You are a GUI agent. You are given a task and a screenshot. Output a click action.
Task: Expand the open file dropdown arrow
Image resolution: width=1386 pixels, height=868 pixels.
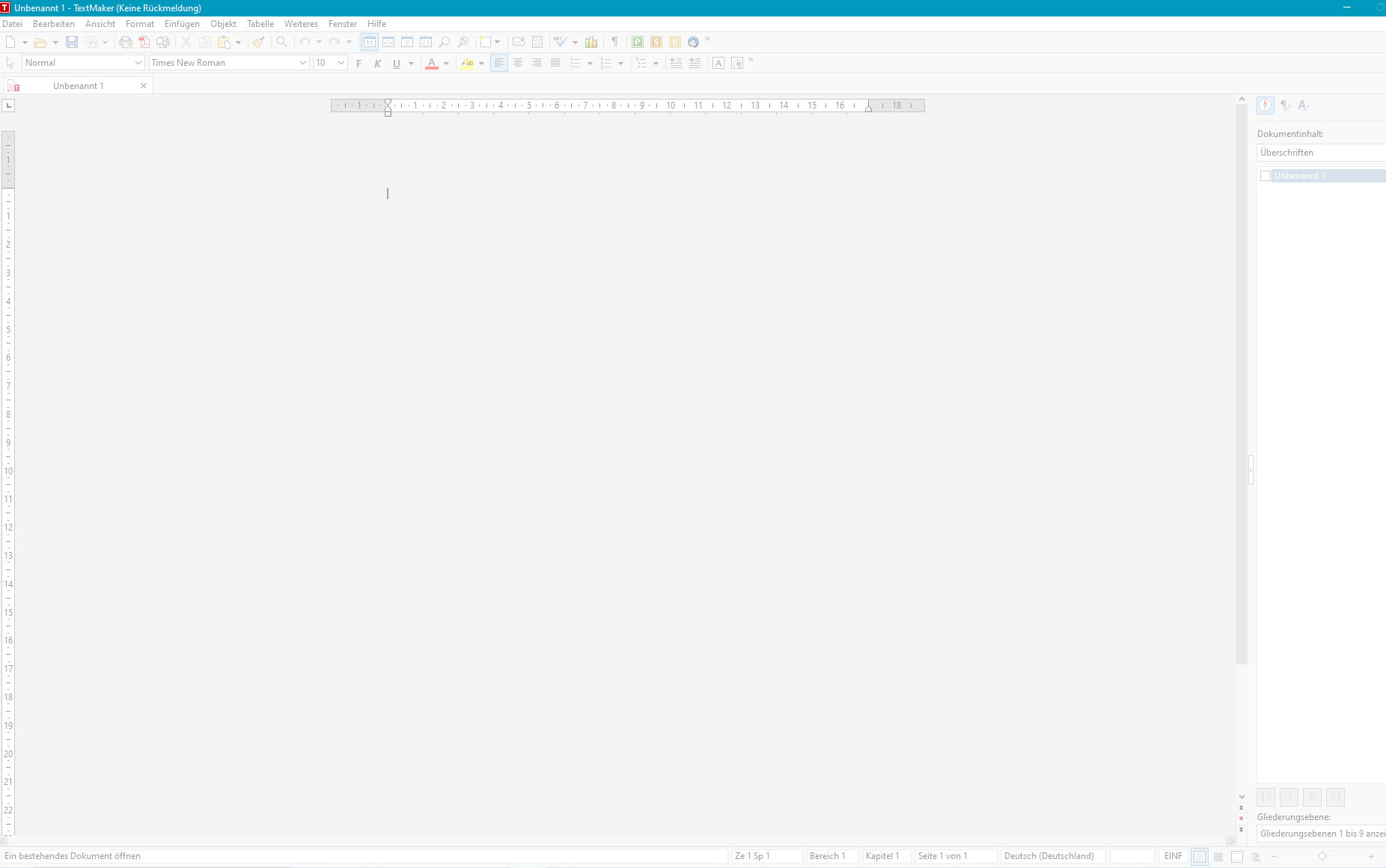(55, 43)
